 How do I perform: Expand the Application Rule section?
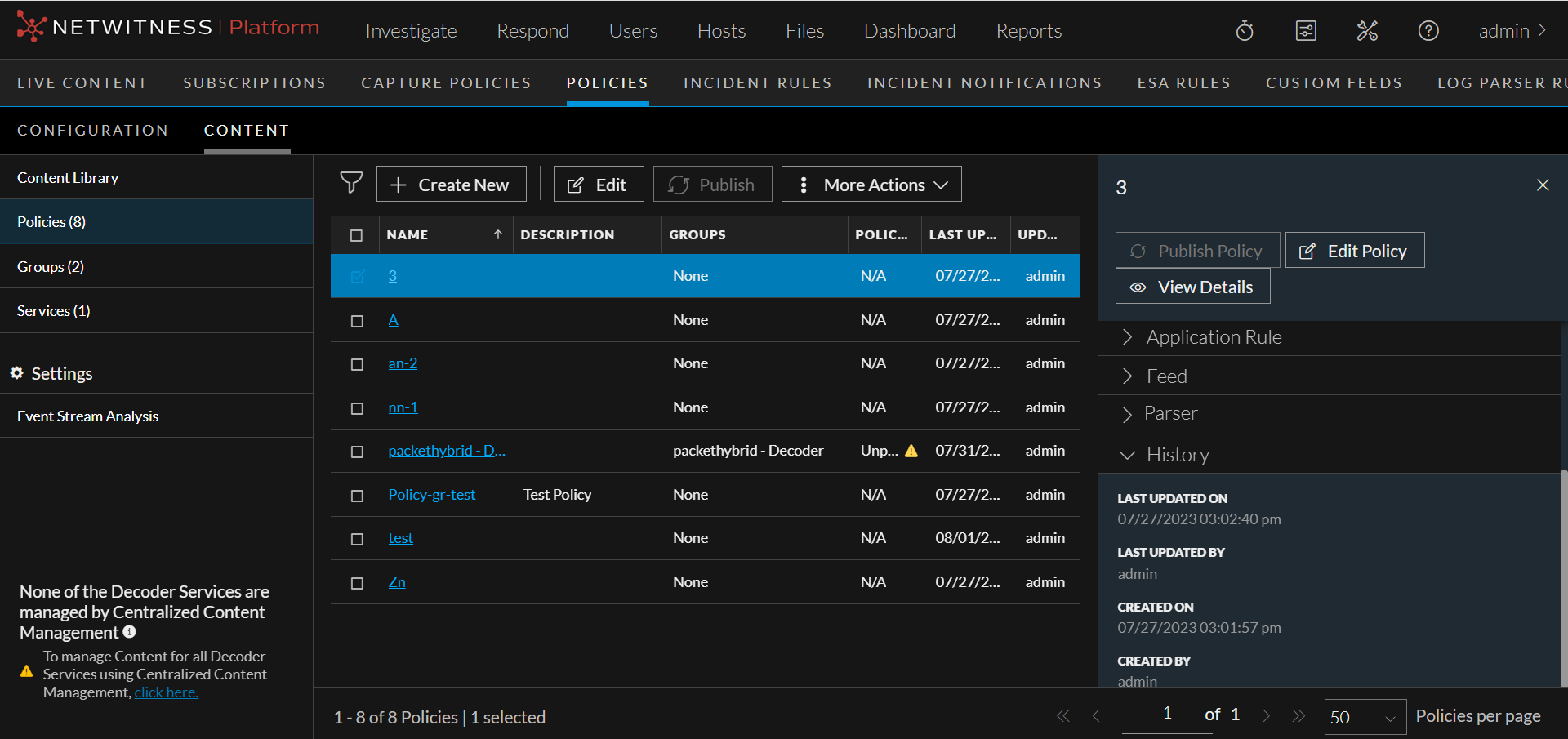(1214, 337)
